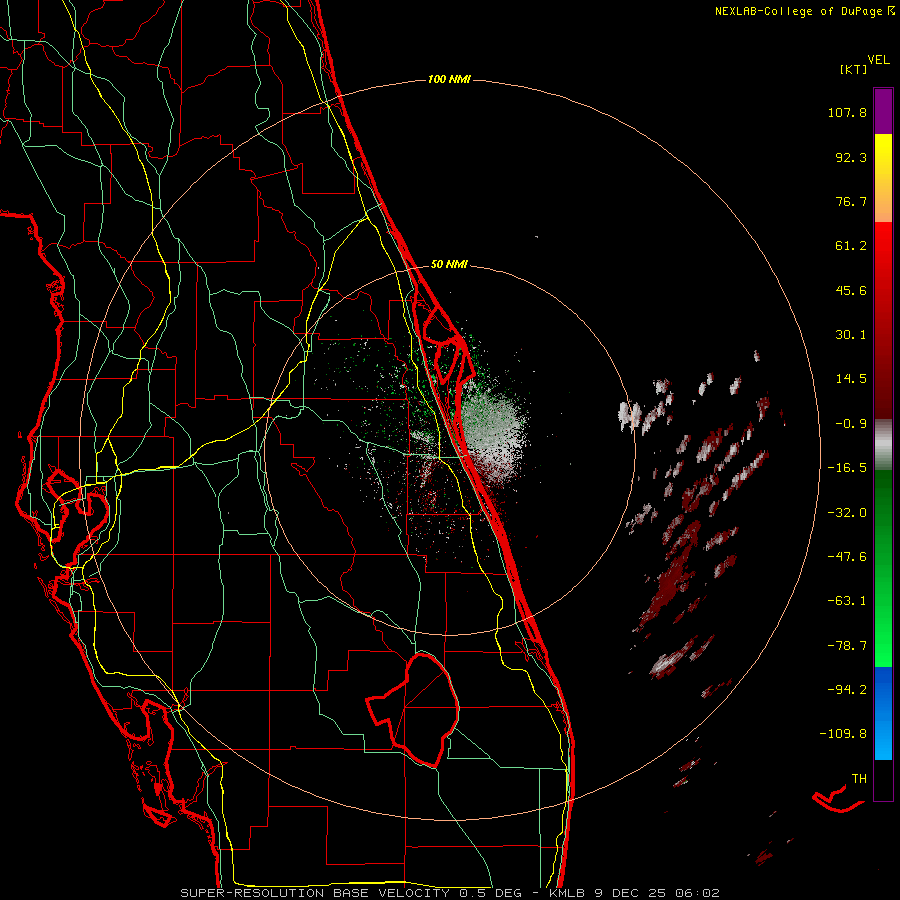
Task: Click the -0.9 velocity scale value
Action: [851, 424]
